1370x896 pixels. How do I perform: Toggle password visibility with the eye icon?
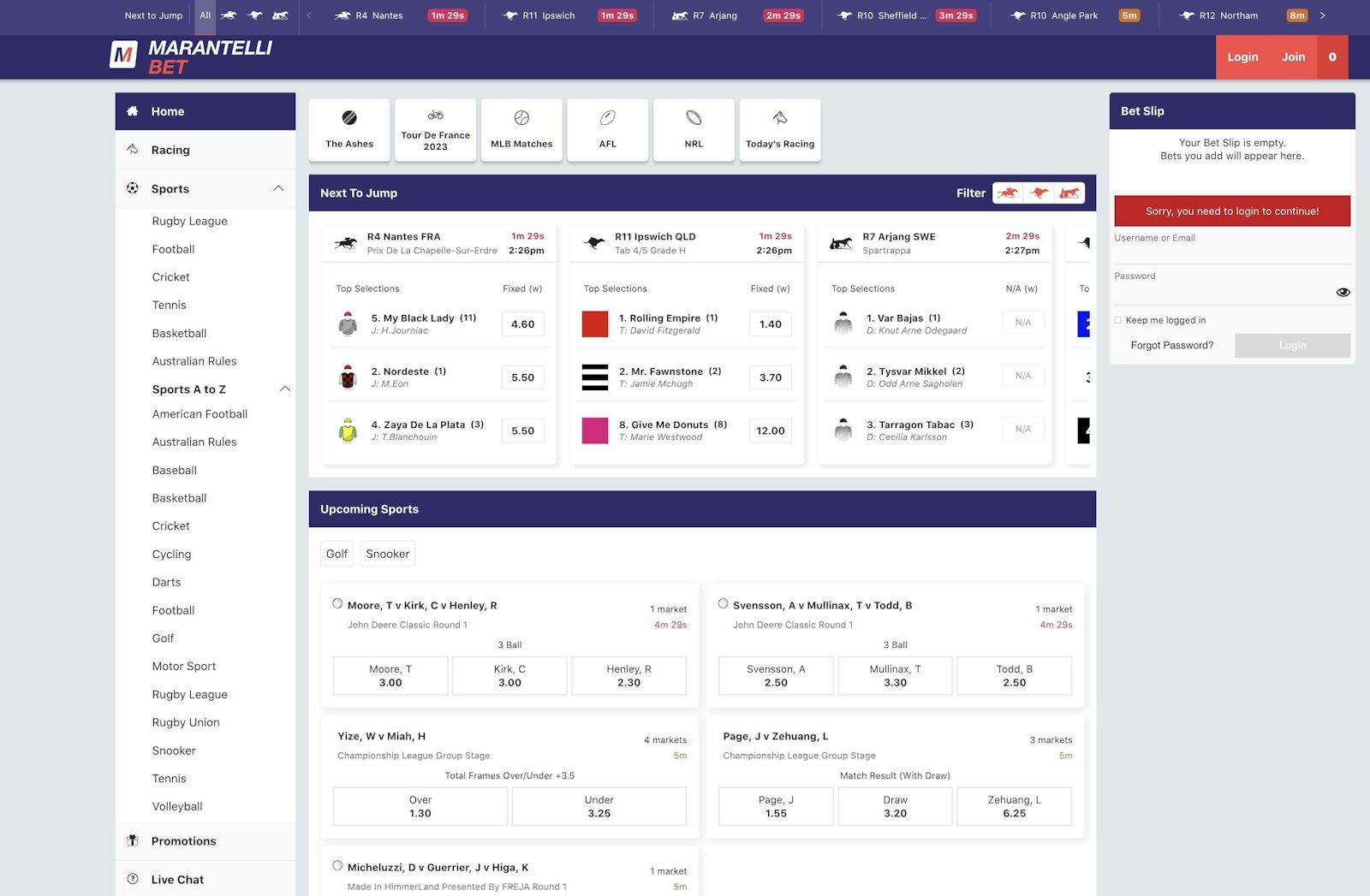click(x=1343, y=292)
